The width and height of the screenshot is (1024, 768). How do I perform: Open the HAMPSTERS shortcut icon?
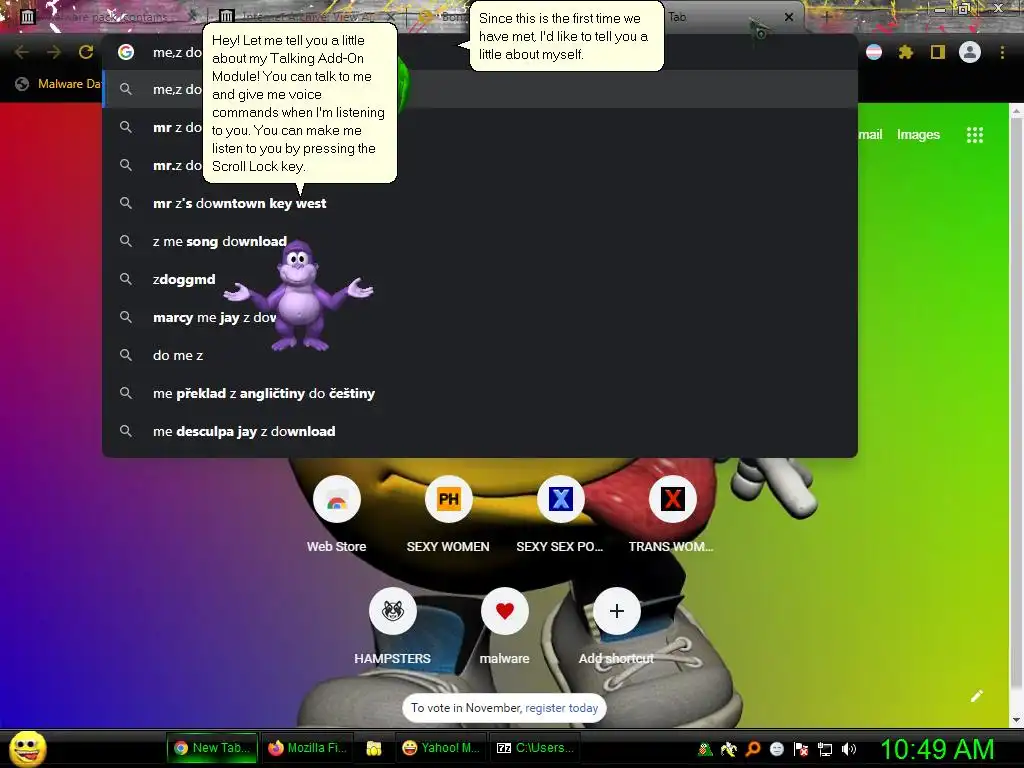(392, 611)
